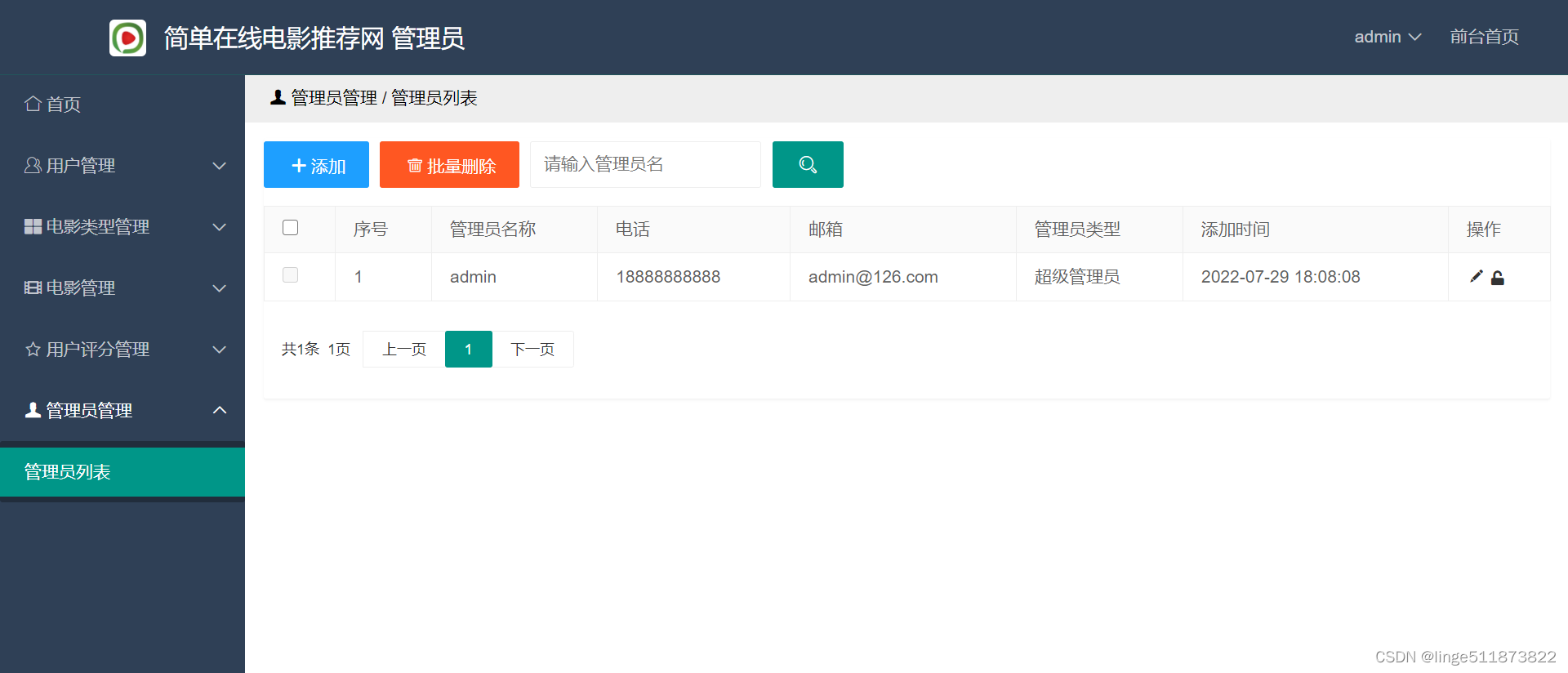Select page 1 in pagination
1568x673 pixels.
468,349
